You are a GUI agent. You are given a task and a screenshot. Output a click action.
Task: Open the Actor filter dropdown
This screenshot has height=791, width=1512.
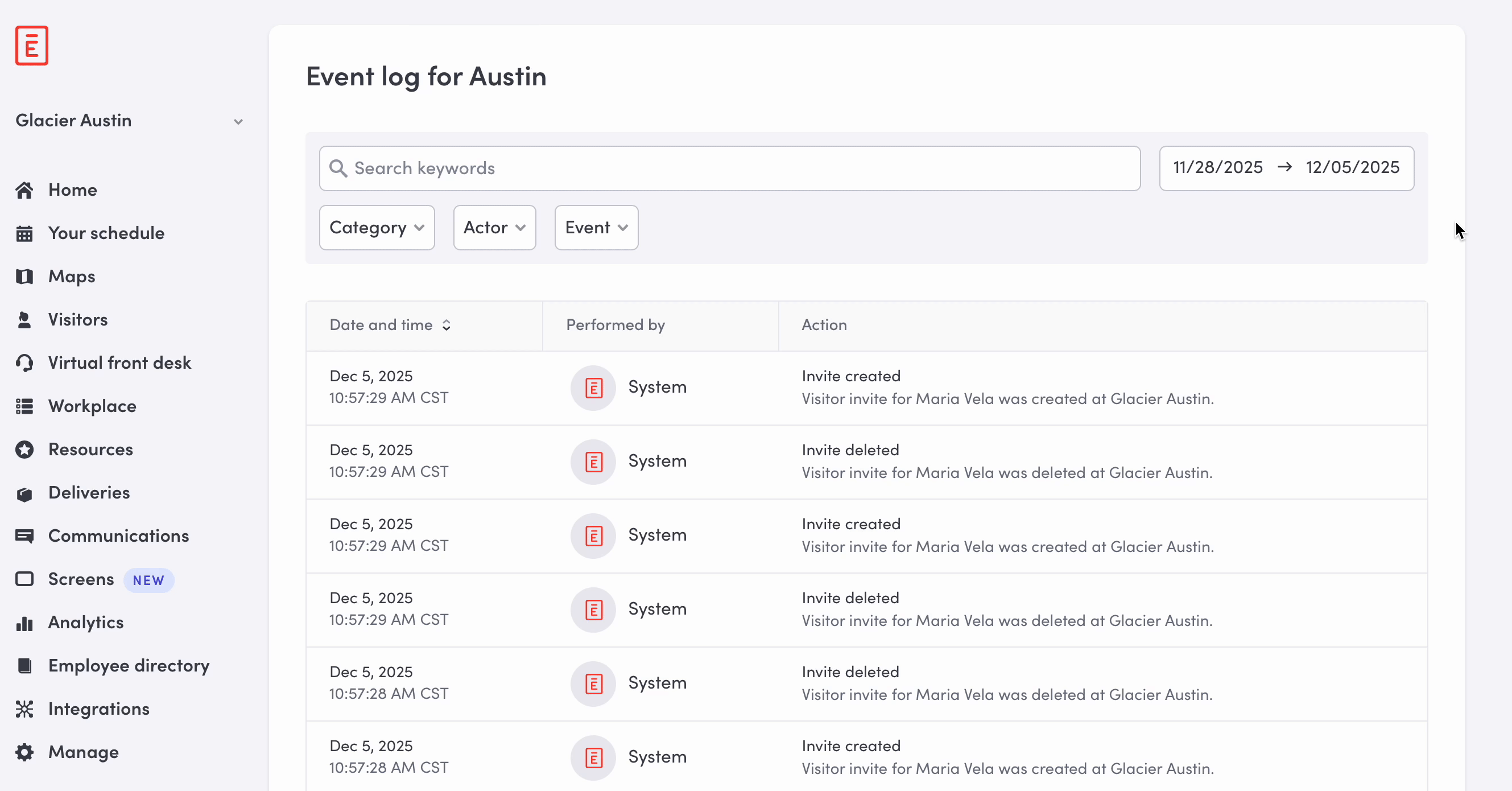point(494,227)
